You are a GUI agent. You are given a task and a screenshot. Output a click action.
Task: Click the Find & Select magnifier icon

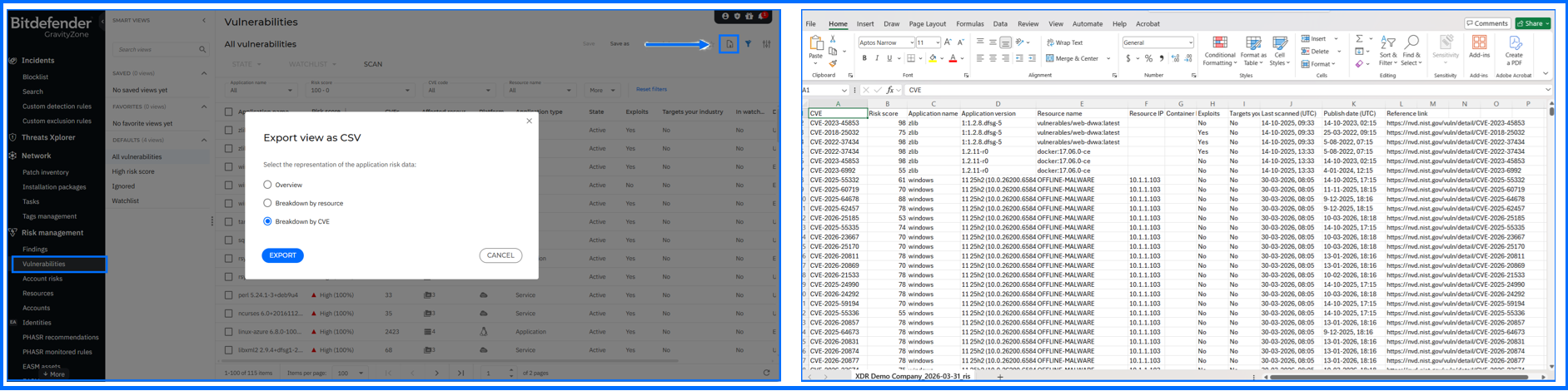1411,50
